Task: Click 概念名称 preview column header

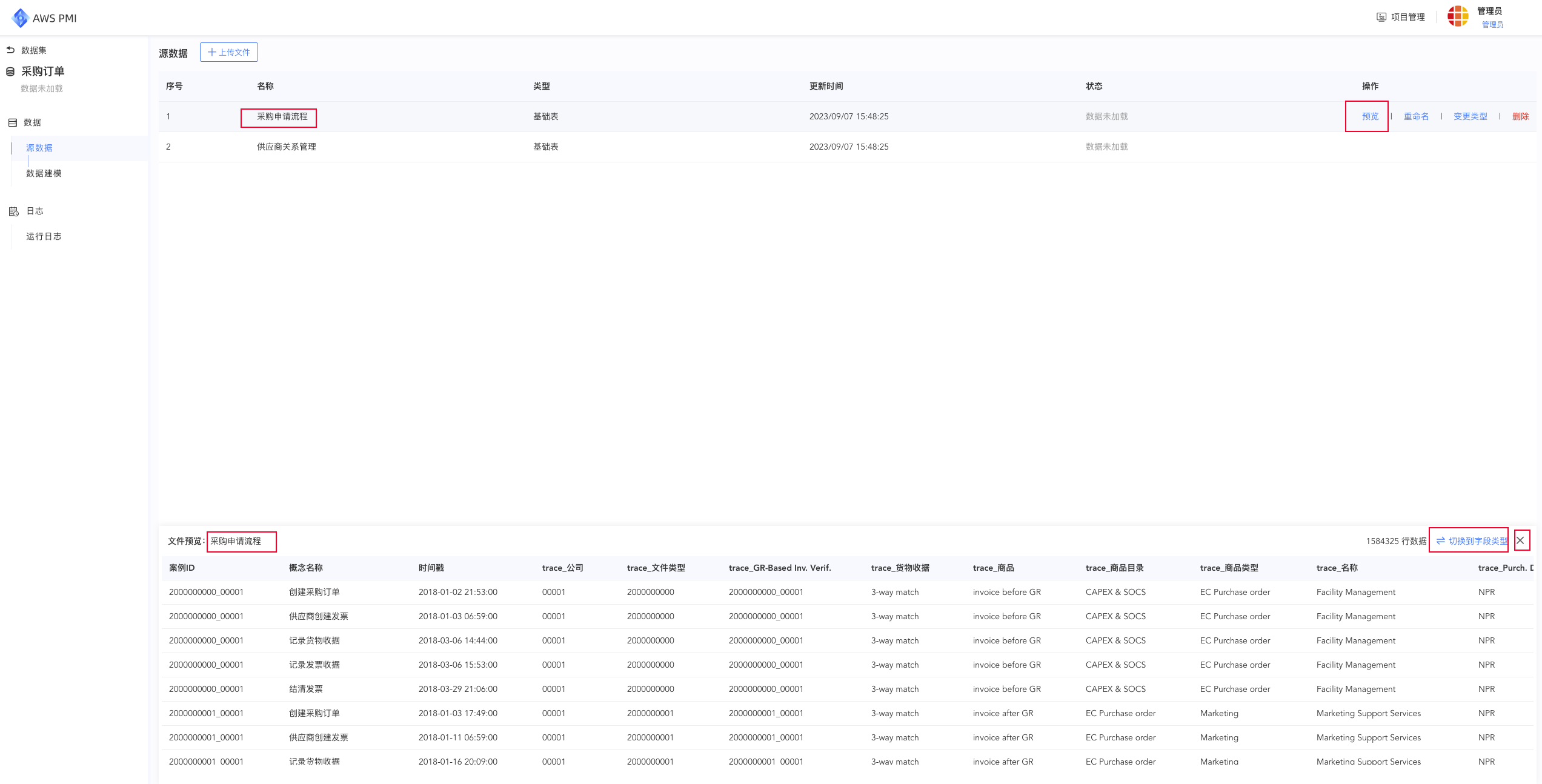Action: [x=306, y=568]
